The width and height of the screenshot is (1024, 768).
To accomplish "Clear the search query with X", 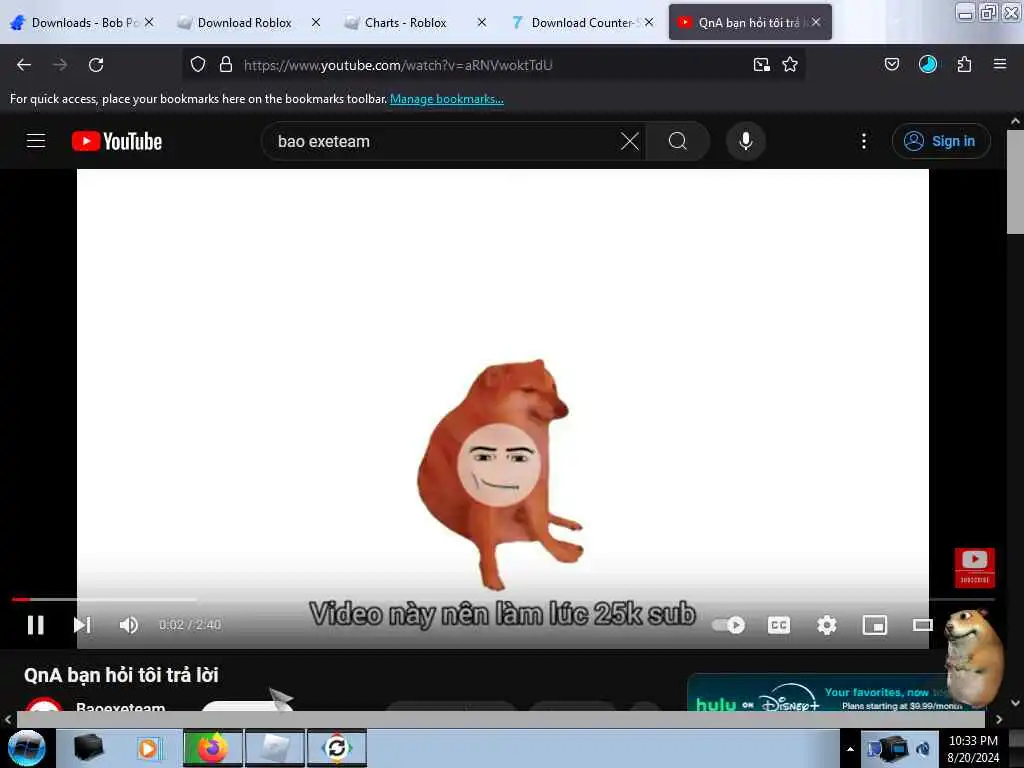I will (x=630, y=141).
